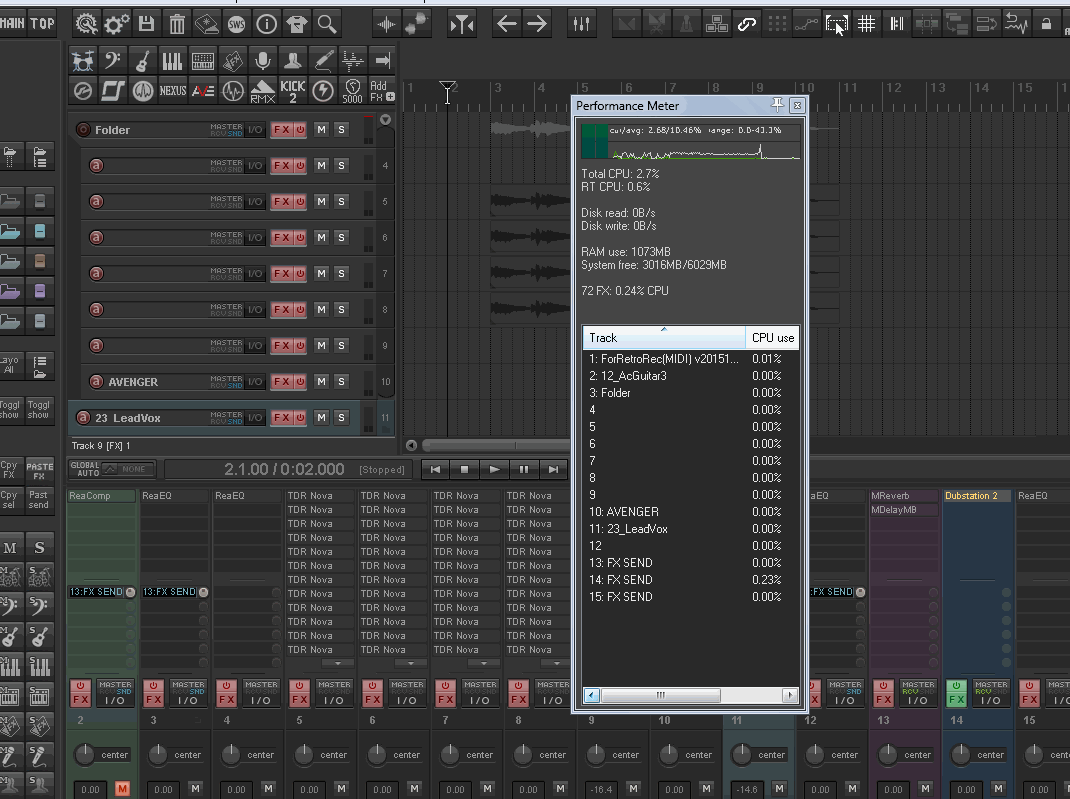Toggle FX bypass on Folder track

coord(299,129)
